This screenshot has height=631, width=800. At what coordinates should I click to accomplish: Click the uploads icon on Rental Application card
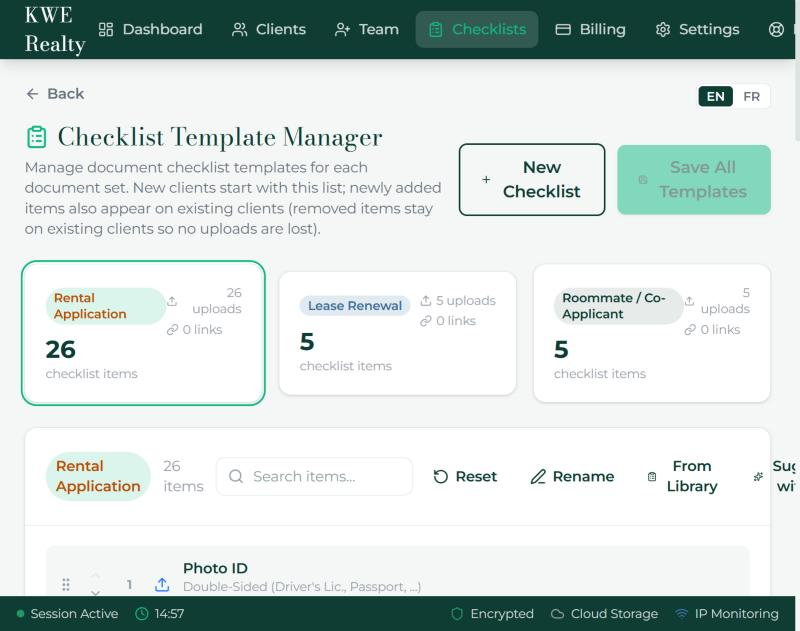172,301
